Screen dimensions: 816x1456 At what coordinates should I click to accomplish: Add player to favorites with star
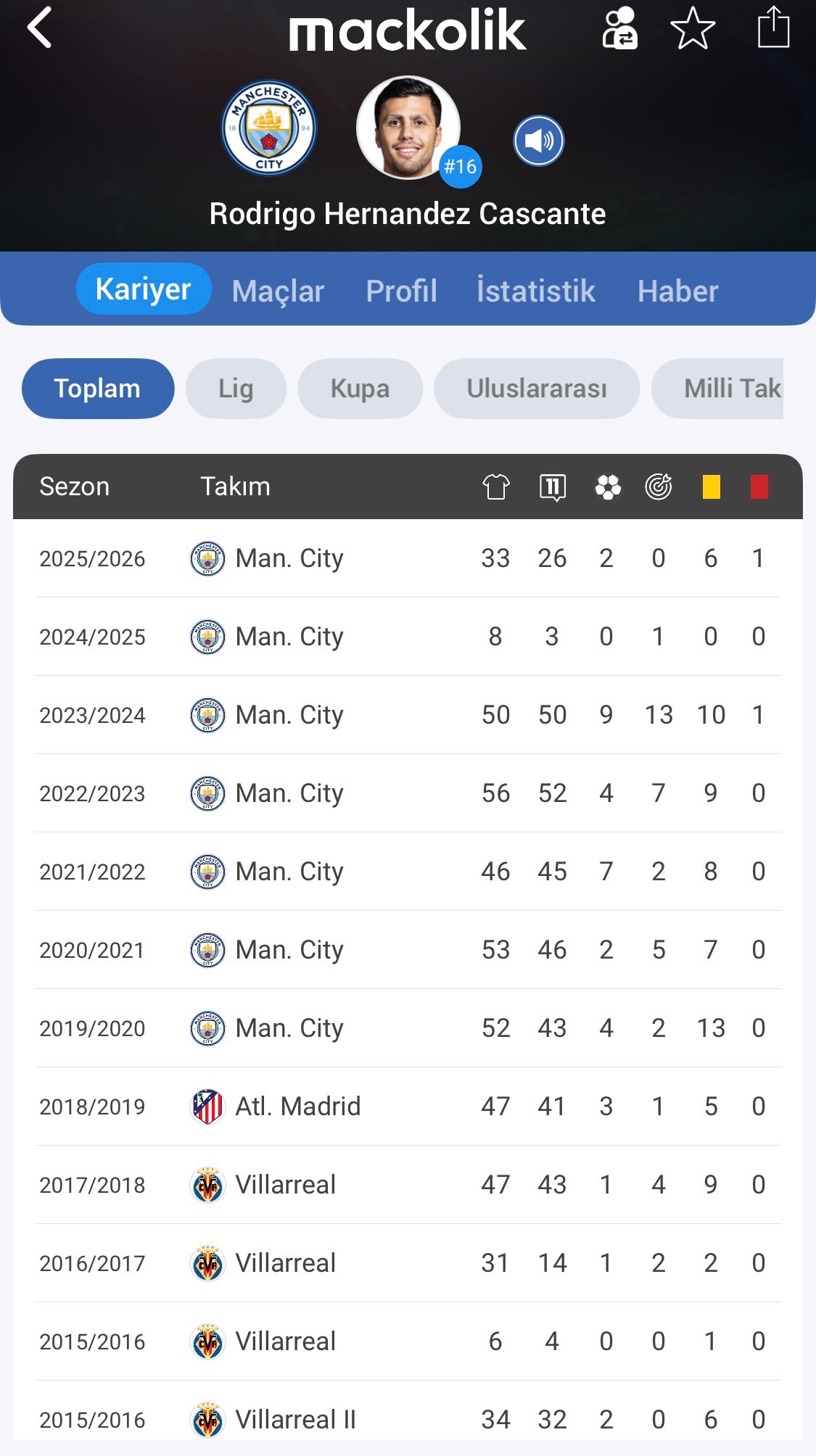point(693,28)
